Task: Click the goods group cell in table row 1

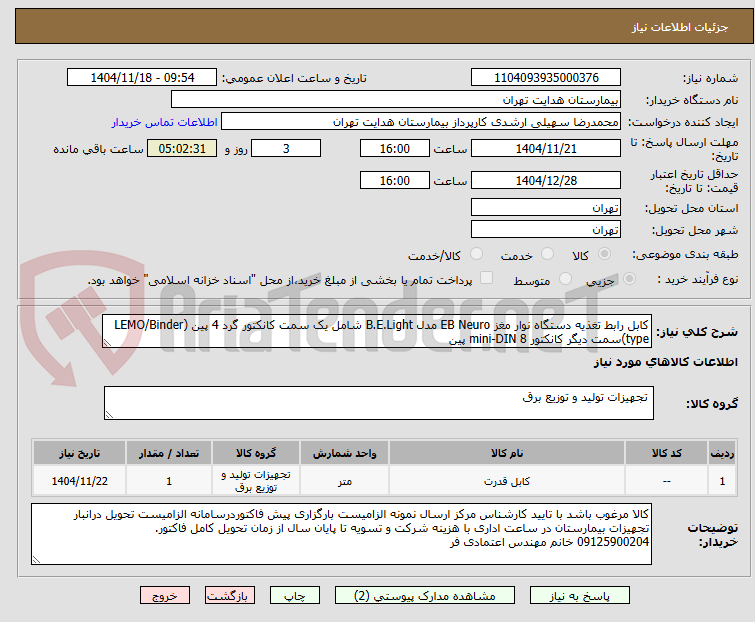Action: point(256,481)
